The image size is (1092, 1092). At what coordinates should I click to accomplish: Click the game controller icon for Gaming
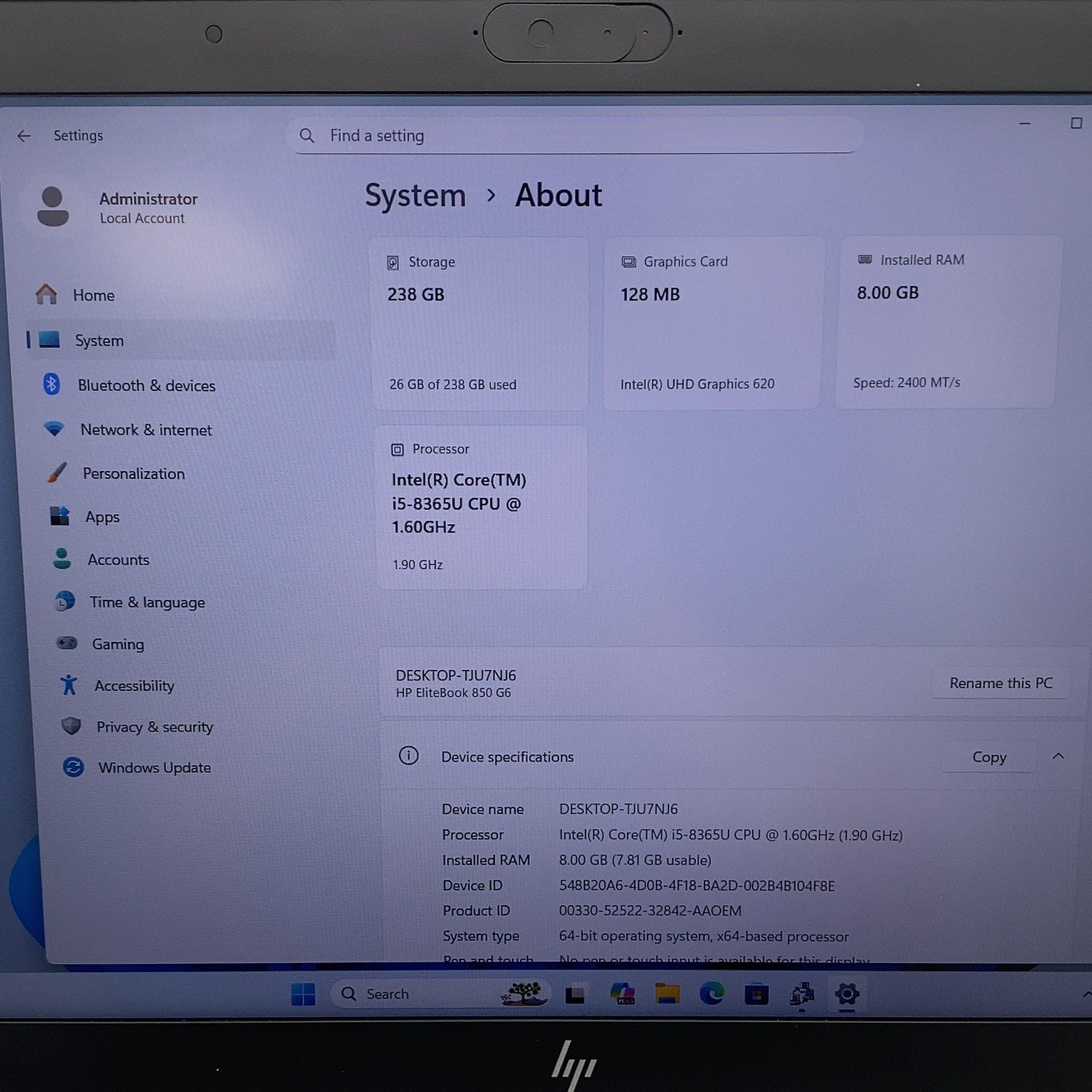pyautogui.click(x=67, y=643)
